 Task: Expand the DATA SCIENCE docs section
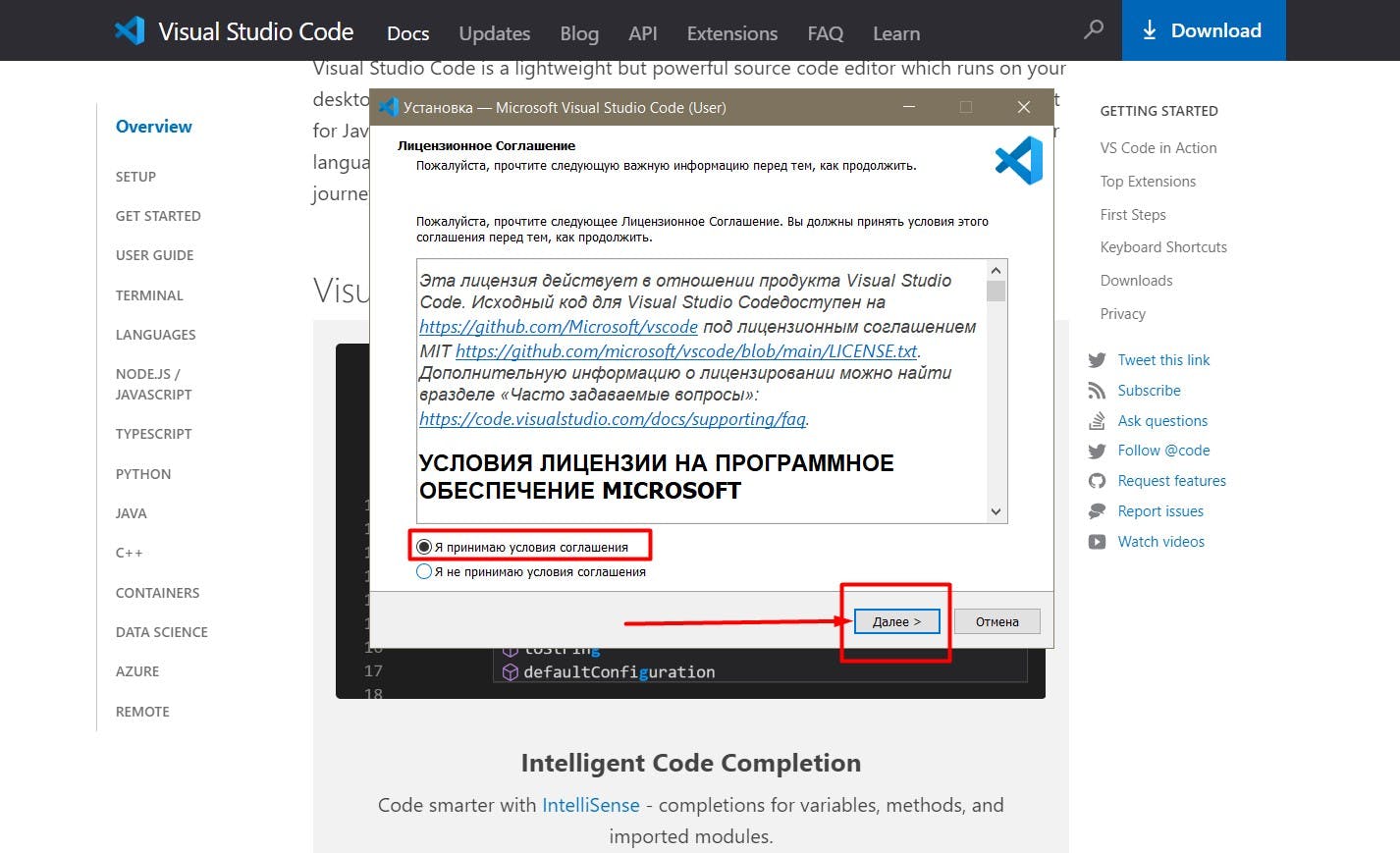(x=162, y=632)
